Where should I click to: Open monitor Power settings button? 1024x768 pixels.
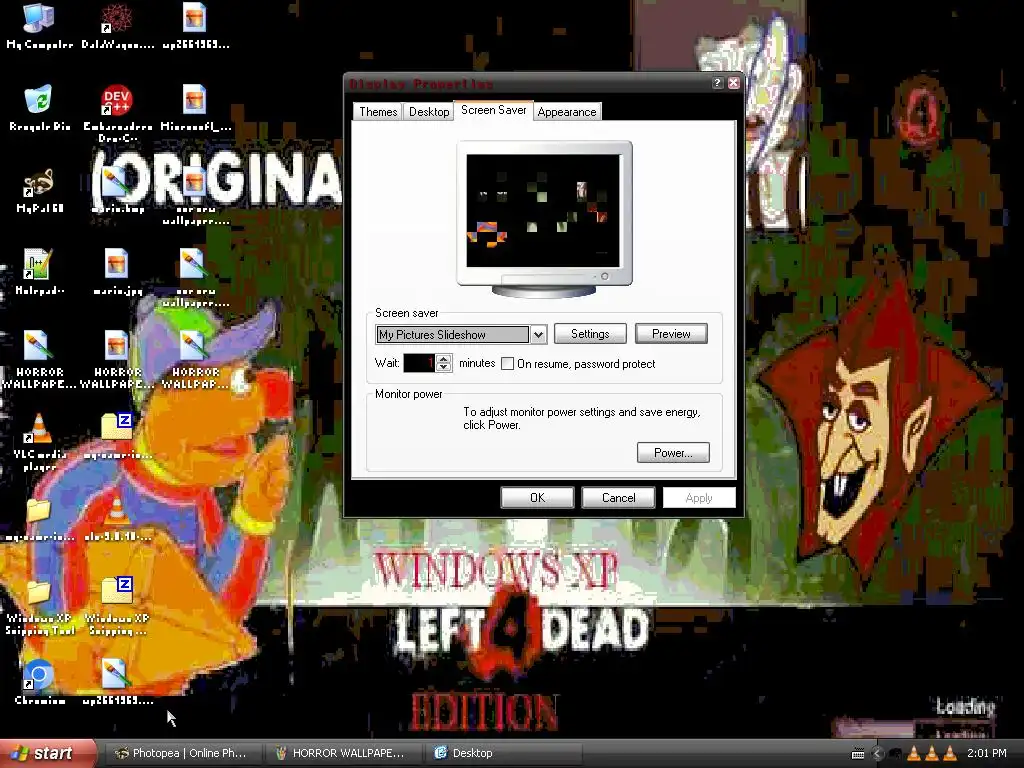(x=673, y=453)
